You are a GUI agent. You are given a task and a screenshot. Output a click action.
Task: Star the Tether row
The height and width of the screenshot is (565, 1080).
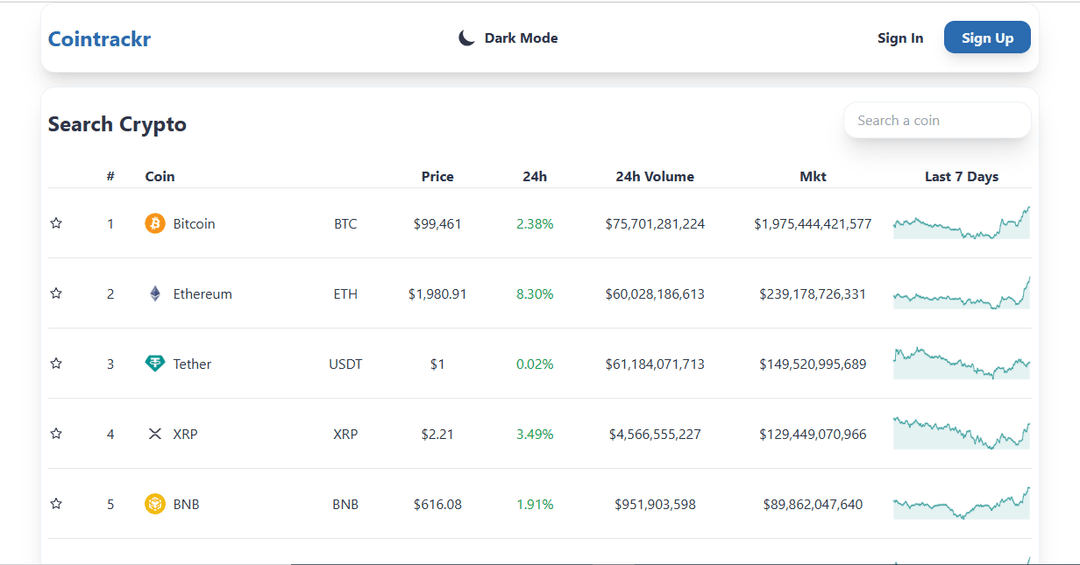tap(56, 364)
